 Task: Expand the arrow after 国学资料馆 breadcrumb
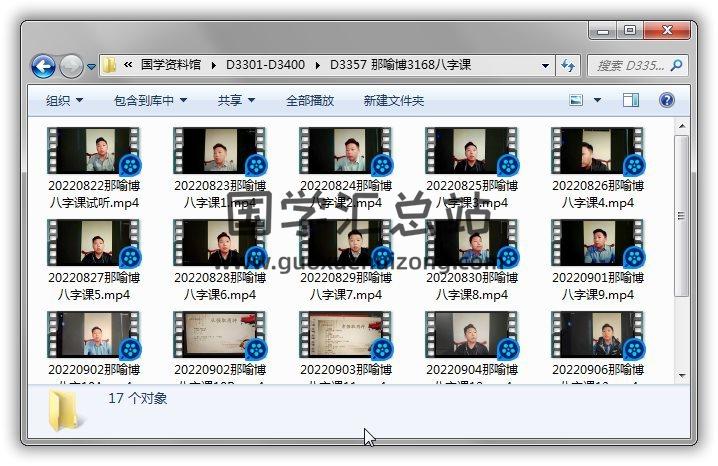click(x=213, y=65)
